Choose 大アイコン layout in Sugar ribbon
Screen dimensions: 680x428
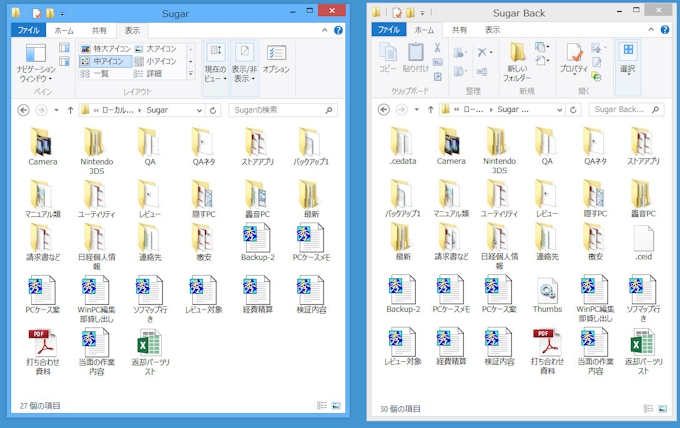point(155,49)
